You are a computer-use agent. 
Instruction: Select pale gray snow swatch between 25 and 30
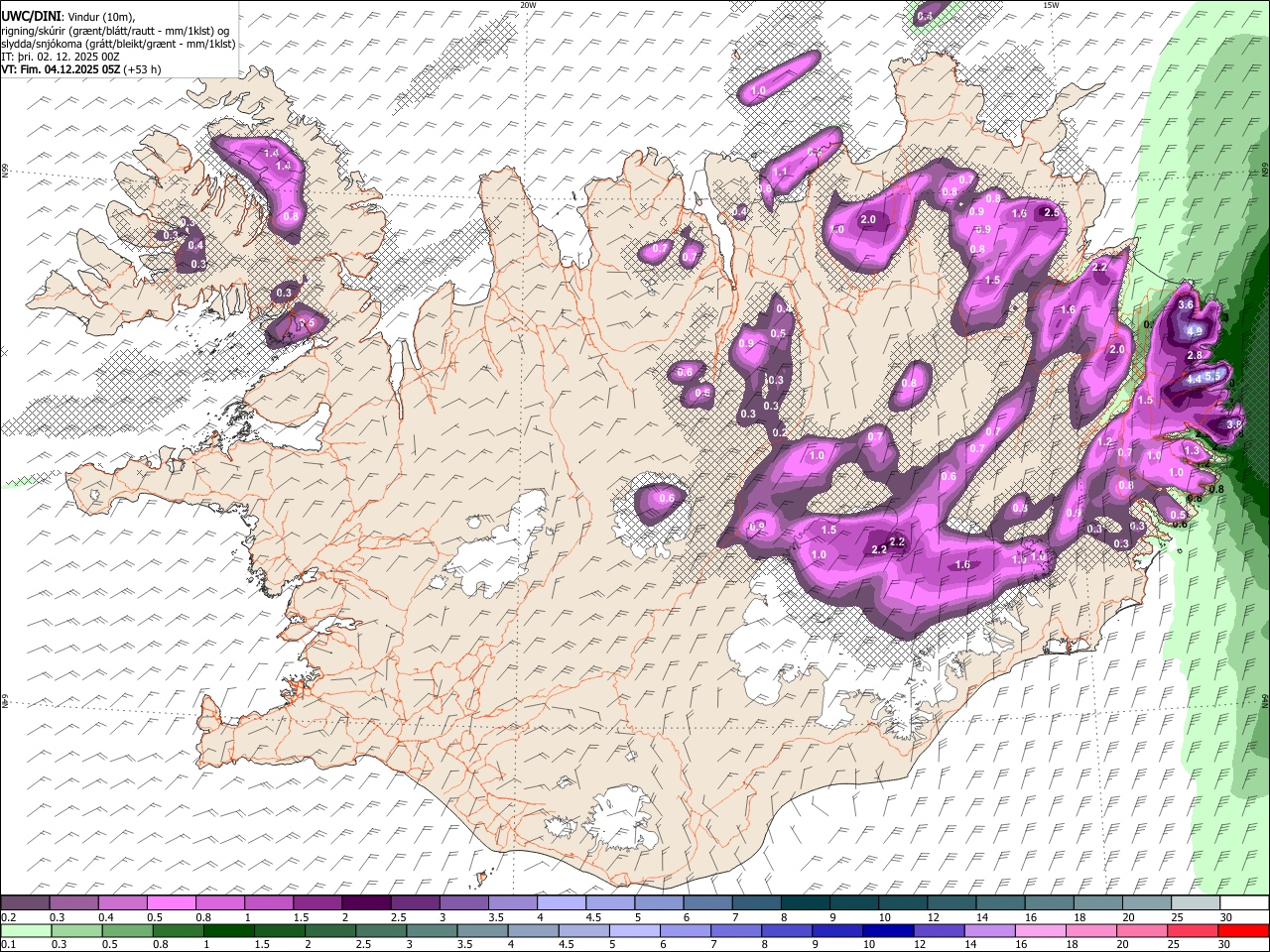(1195, 902)
